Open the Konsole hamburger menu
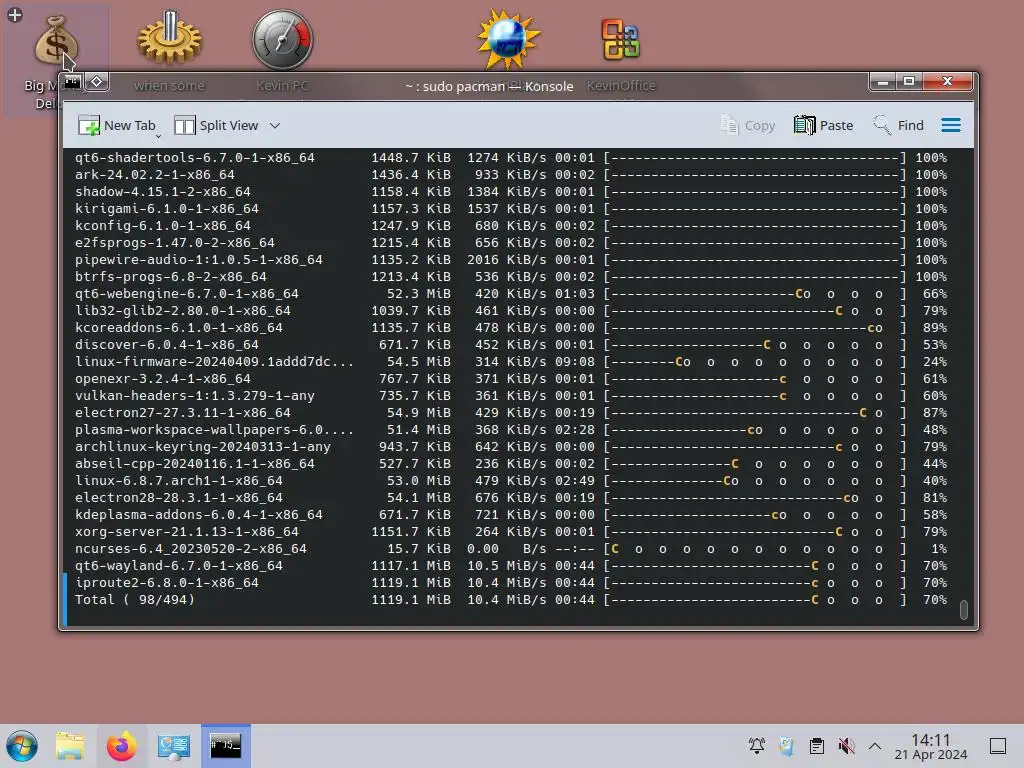The width and height of the screenshot is (1024, 768). 951,125
